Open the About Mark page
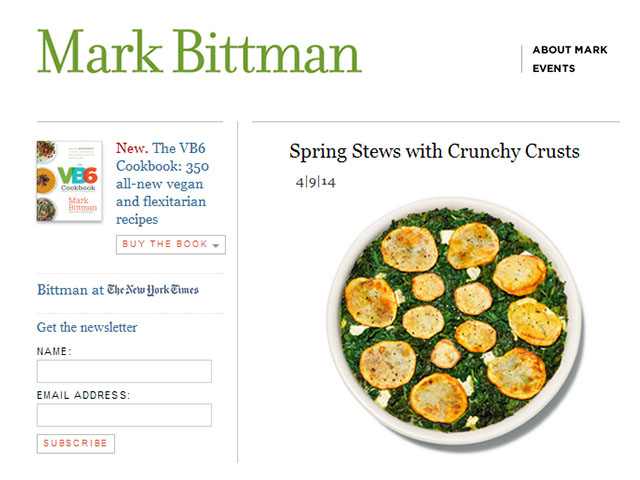640x480 pixels. pyautogui.click(x=570, y=50)
